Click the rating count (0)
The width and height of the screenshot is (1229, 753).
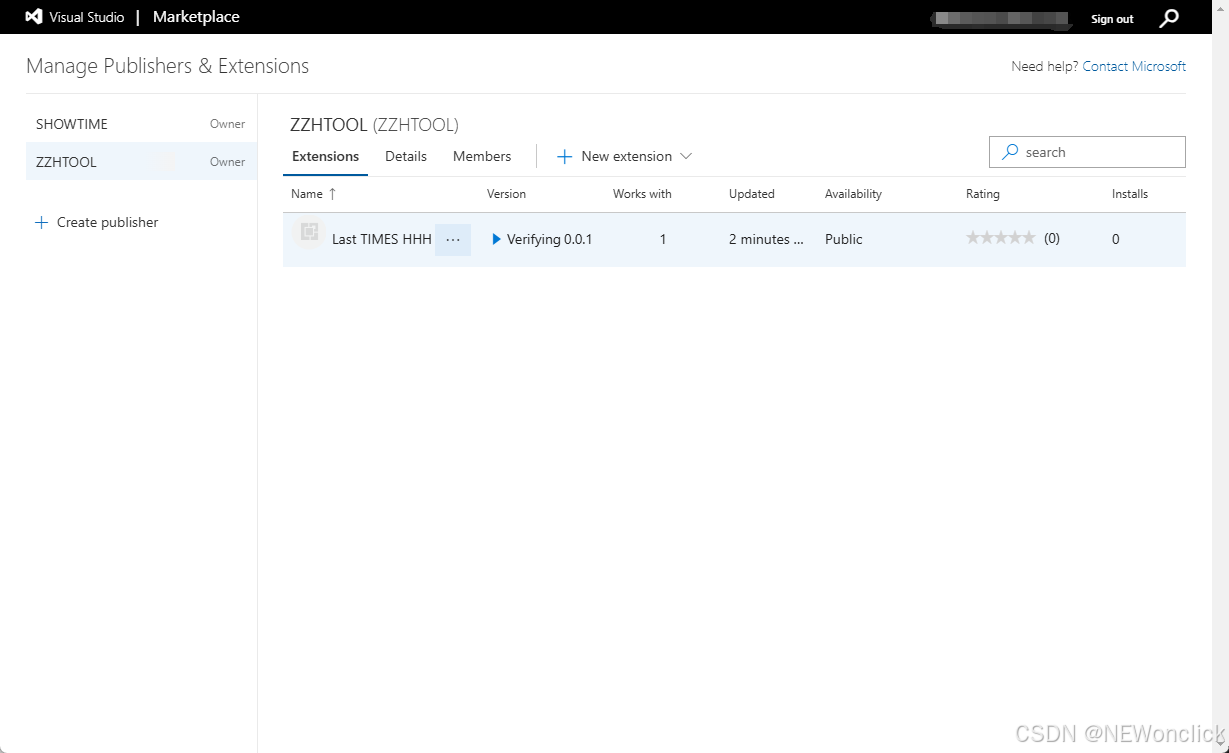pyautogui.click(x=1052, y=238)
